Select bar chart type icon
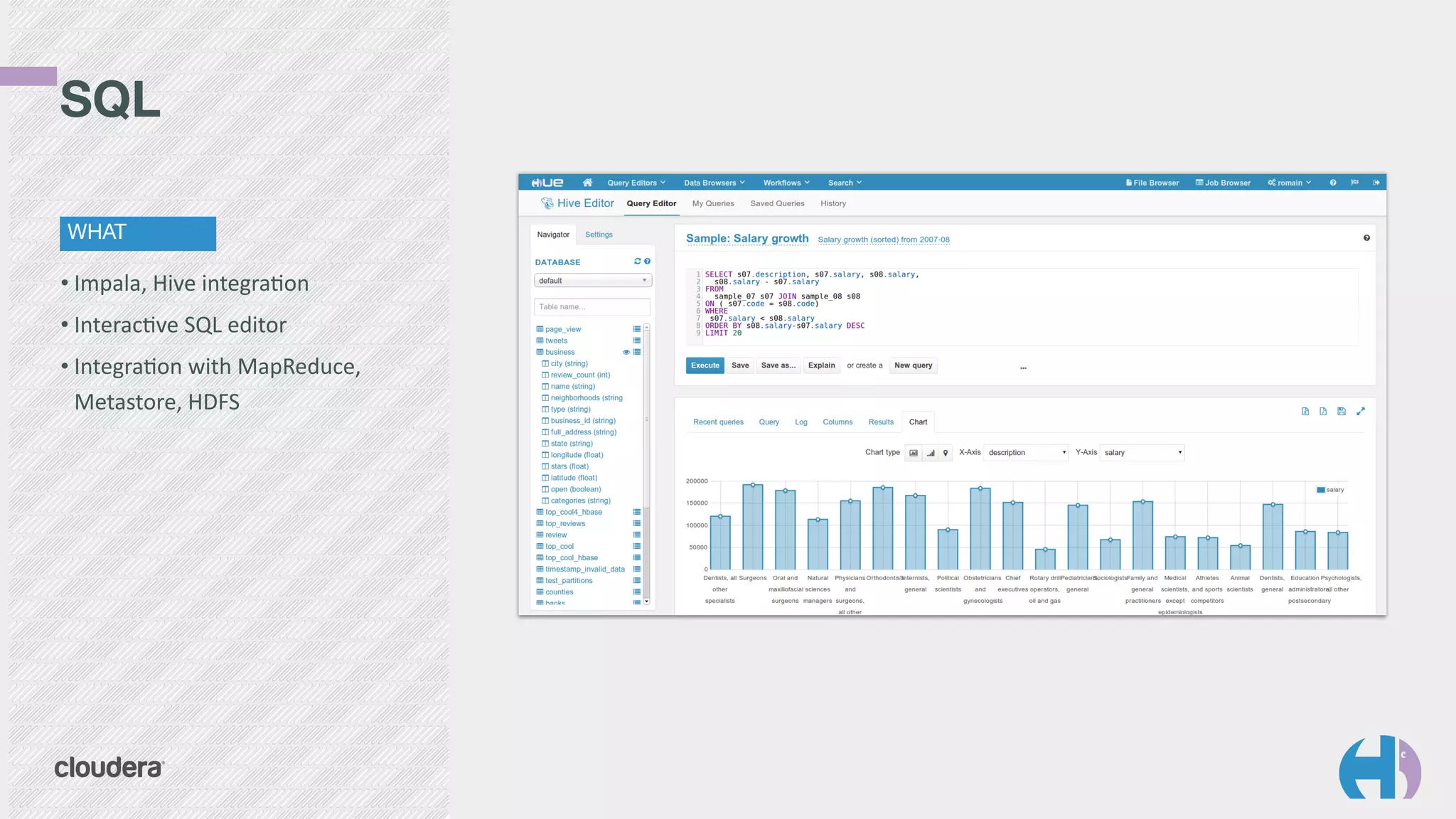The height and width of the screenshot is (819, 1456). click(x=914, y=453)
